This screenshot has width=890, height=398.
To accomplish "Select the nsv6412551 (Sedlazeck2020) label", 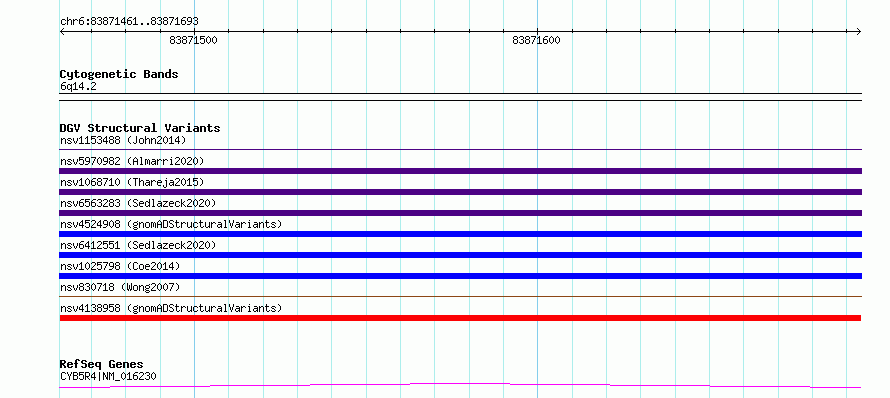I will 138,245.
